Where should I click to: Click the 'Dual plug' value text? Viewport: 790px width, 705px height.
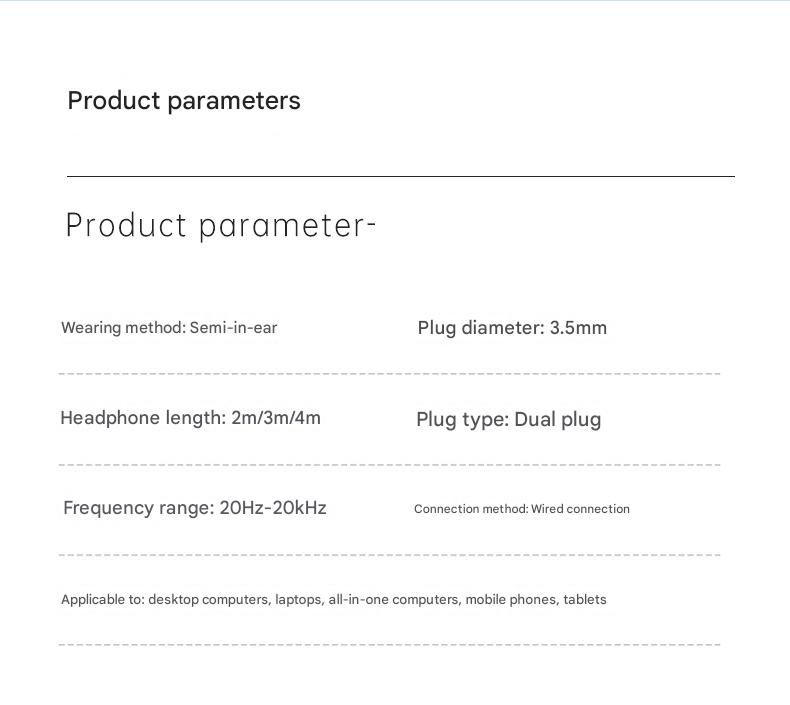[x=557, y=420]
